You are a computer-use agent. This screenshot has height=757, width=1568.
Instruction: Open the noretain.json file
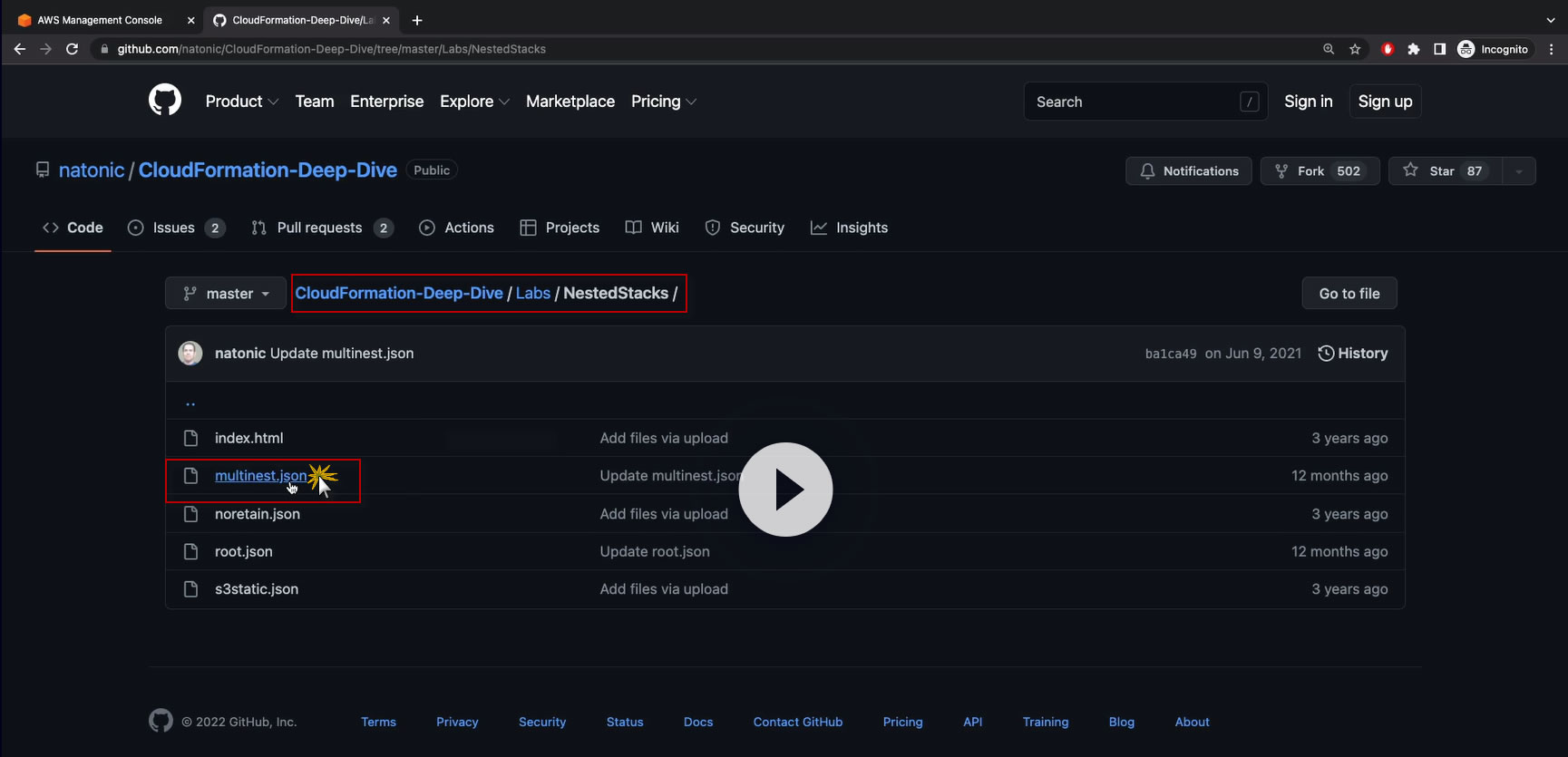click(x=258, y=514)
